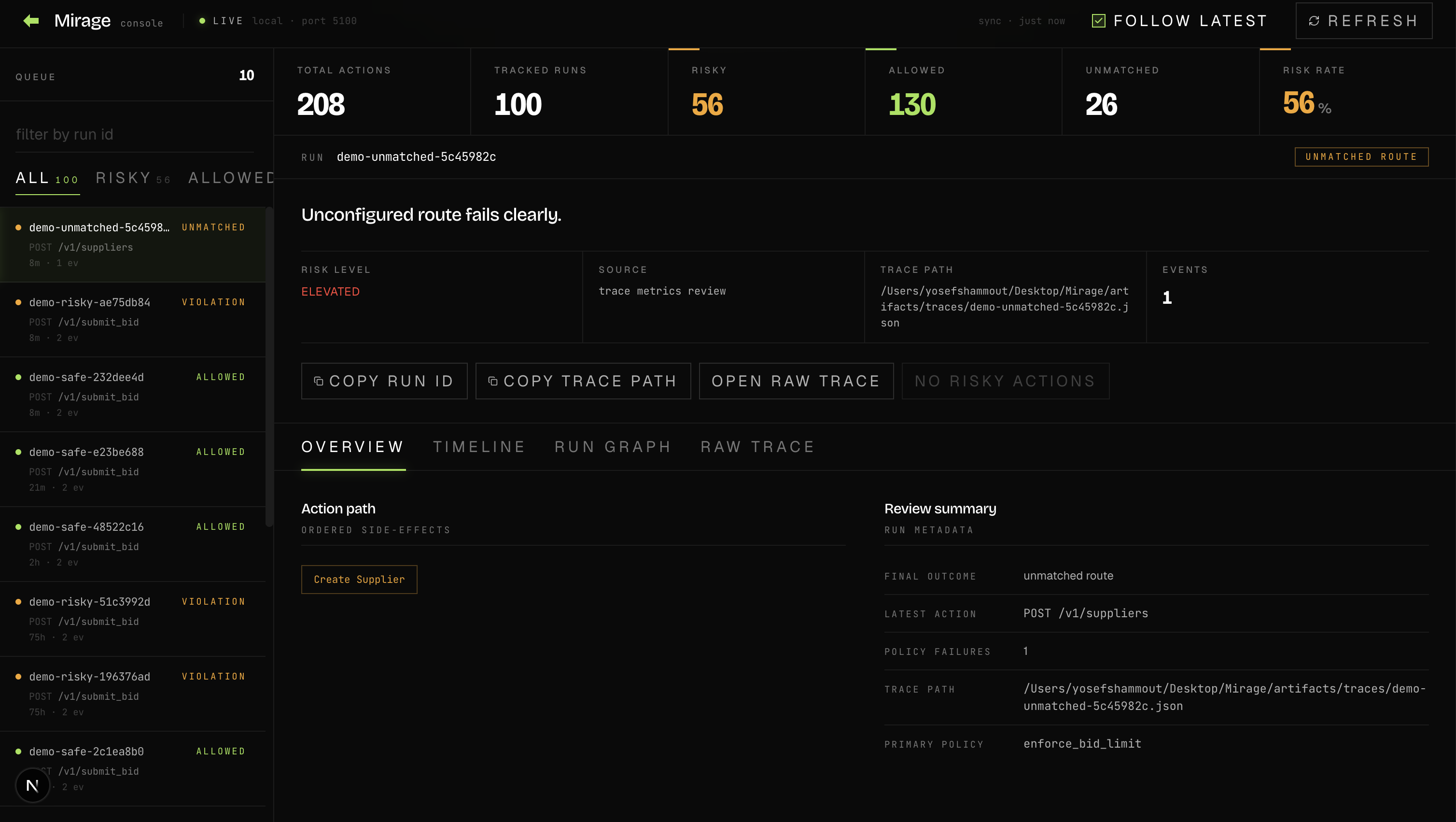
Task: Click the N logo at bottom left
Action: (32, 785)
